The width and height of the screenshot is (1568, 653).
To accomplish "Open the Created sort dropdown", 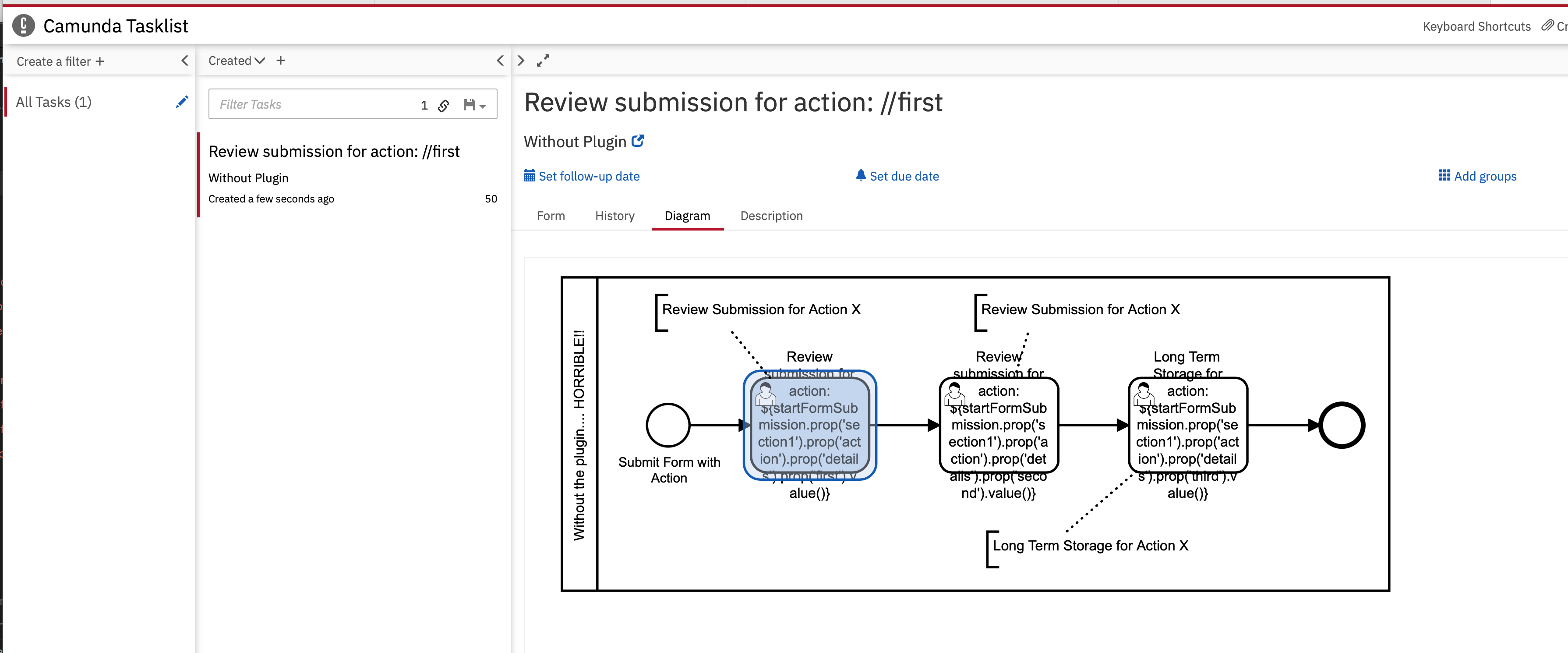I will tap(236, 60).
